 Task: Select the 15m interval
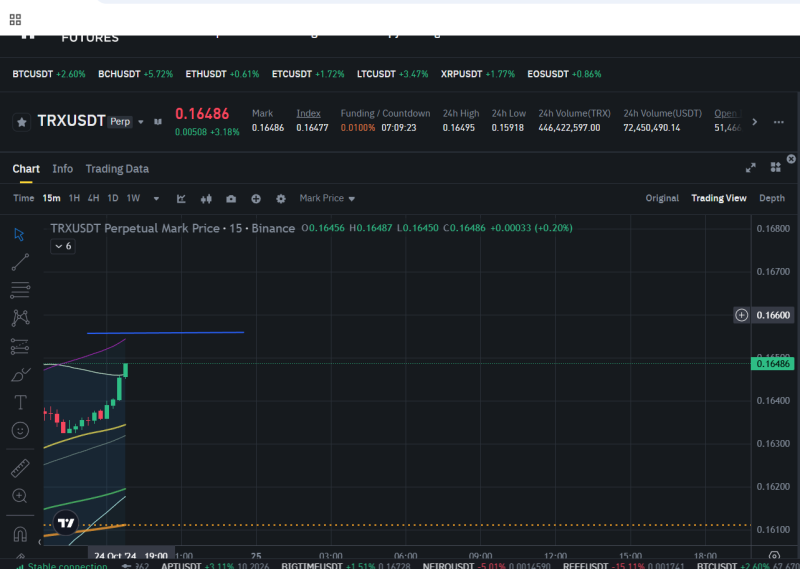[x=52, y=198]
